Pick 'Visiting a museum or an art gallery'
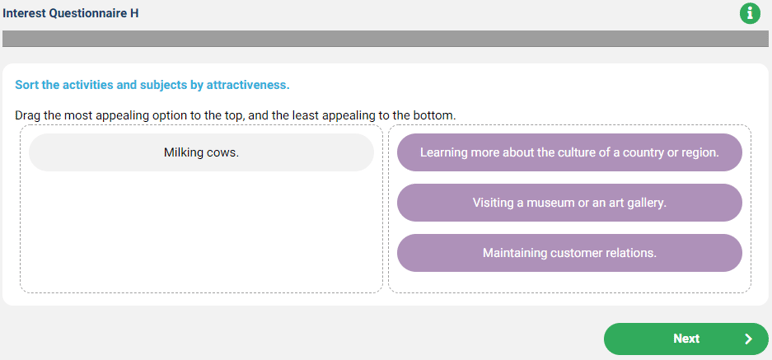772x360 pixels. pyautogui.click(x=570, y=203)
